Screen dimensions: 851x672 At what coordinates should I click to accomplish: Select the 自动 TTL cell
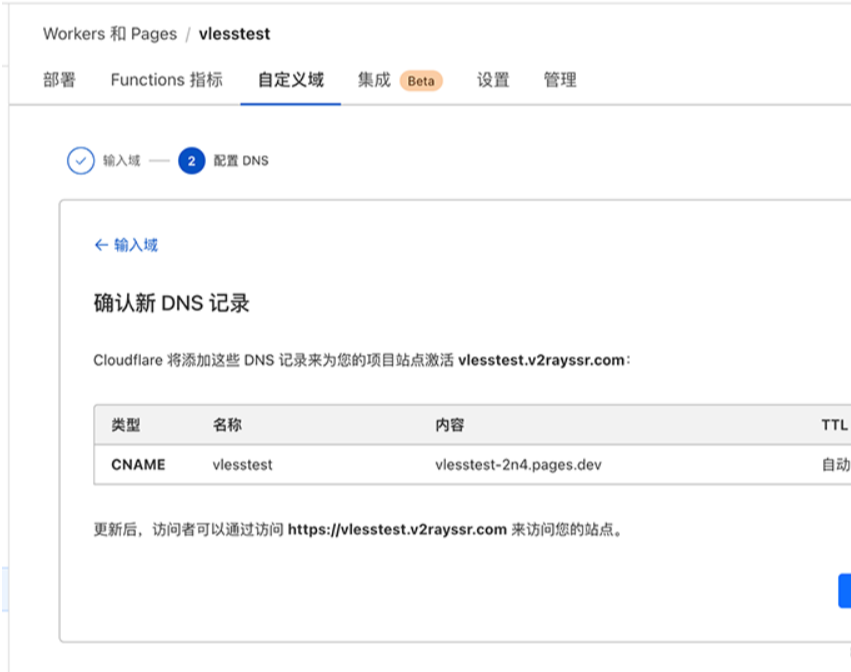[836, 465]
